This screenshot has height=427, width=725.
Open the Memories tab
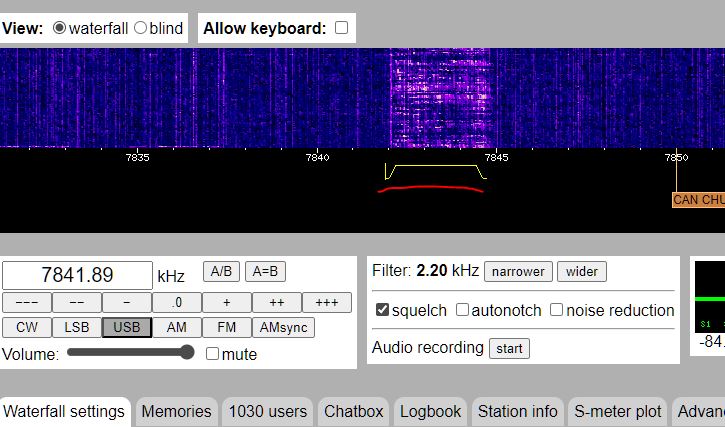pyautogui.click(x=177, y=412)
